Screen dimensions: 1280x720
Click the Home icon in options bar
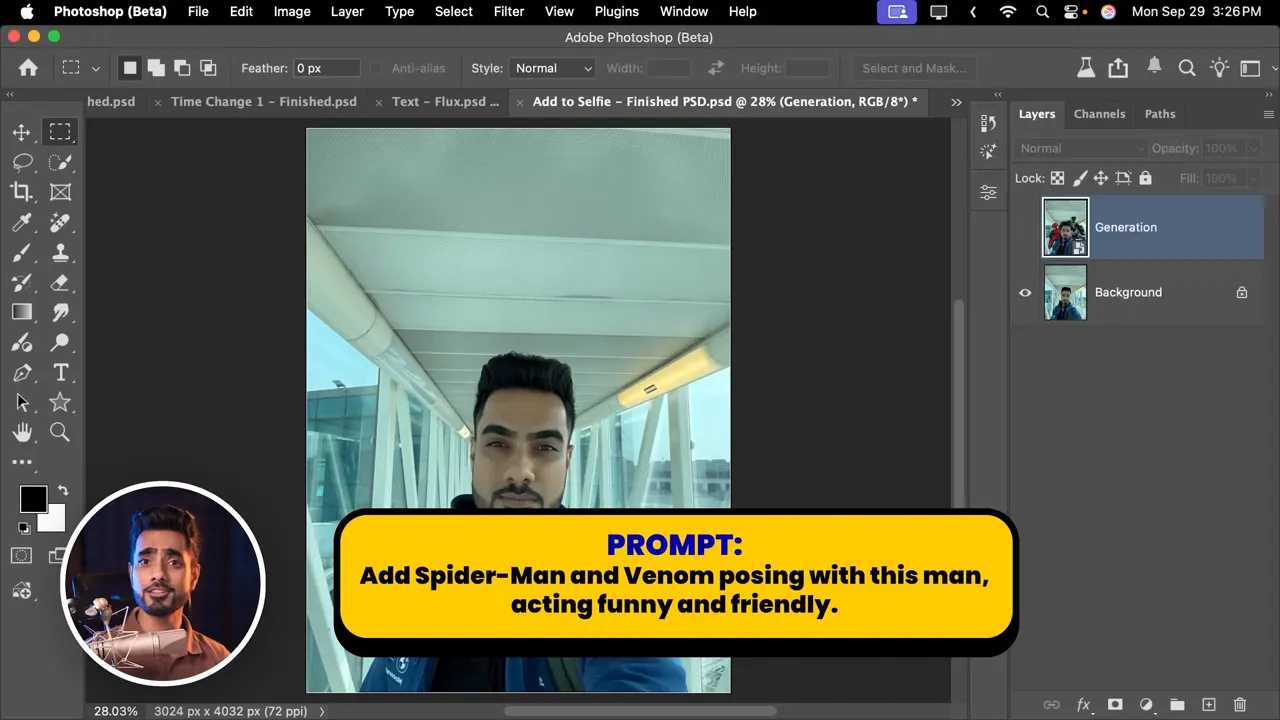tap(28, 68)
